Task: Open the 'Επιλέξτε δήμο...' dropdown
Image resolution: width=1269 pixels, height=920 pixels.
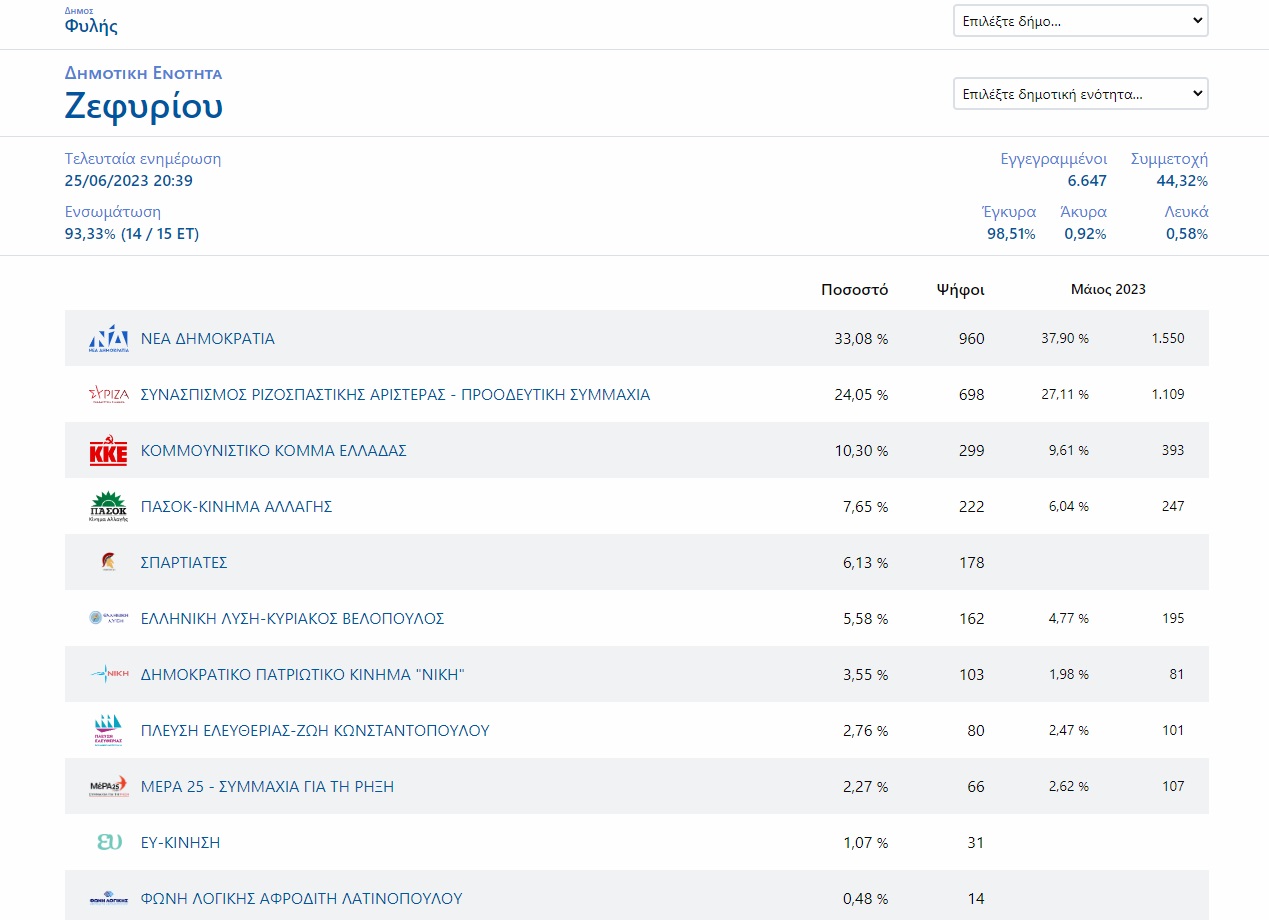Action: pyautogui.click(x=1080, y=21)
